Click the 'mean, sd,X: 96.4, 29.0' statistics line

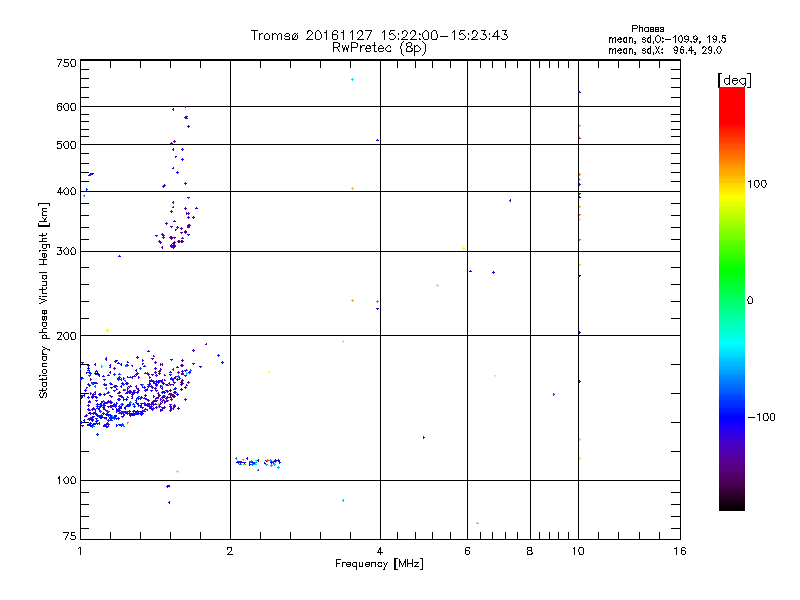[x=665, y=51]
